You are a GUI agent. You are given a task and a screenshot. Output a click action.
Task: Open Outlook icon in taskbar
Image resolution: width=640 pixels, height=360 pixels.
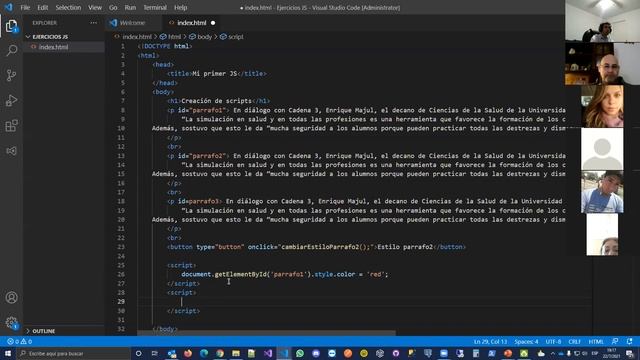(172, 353)
